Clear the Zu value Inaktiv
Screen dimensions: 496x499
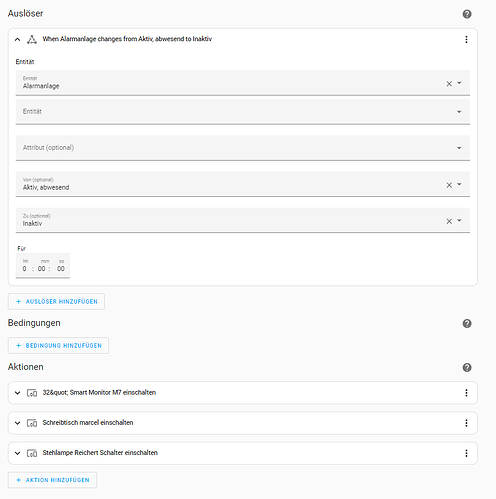pos(449,221)
